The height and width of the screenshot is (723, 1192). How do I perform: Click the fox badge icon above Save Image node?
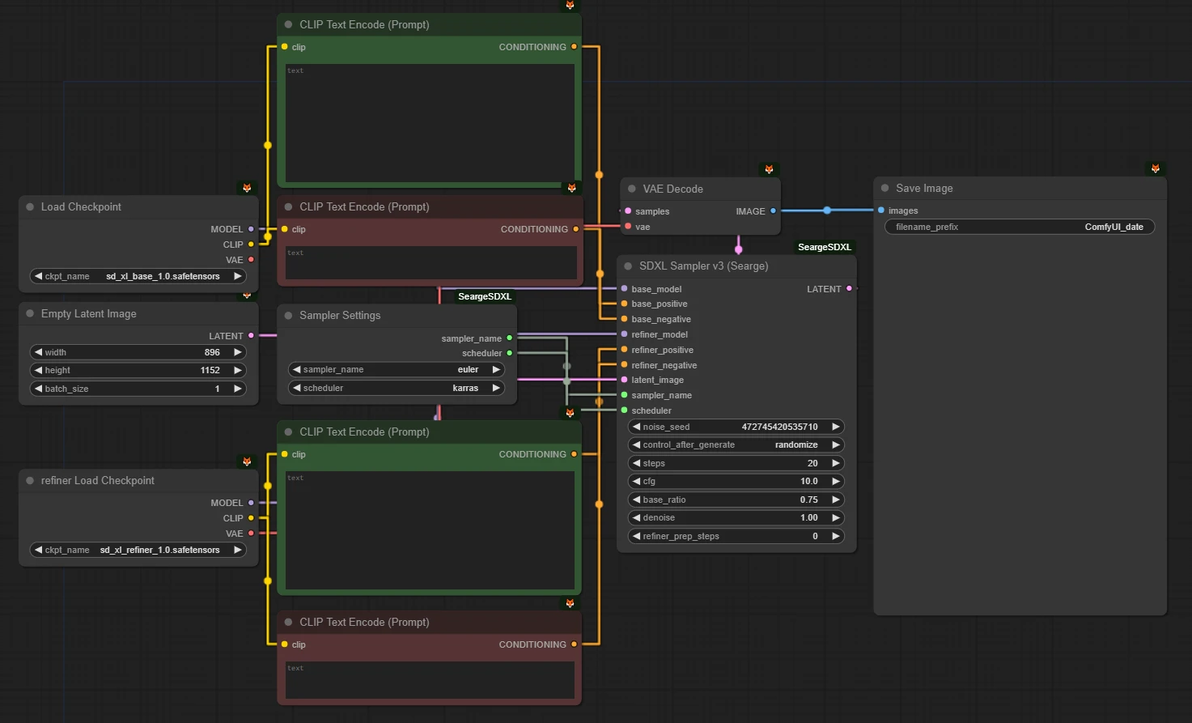coord(1155,169)
